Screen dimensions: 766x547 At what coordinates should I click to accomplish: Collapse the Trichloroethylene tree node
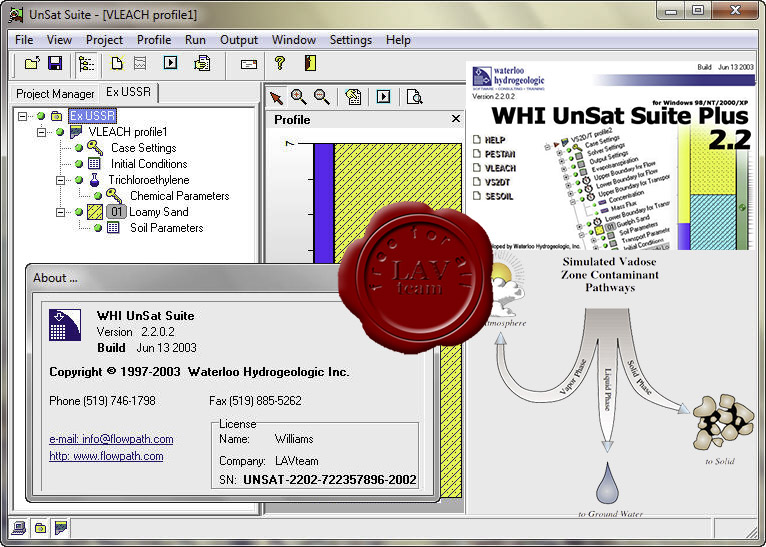click(61, 180)
